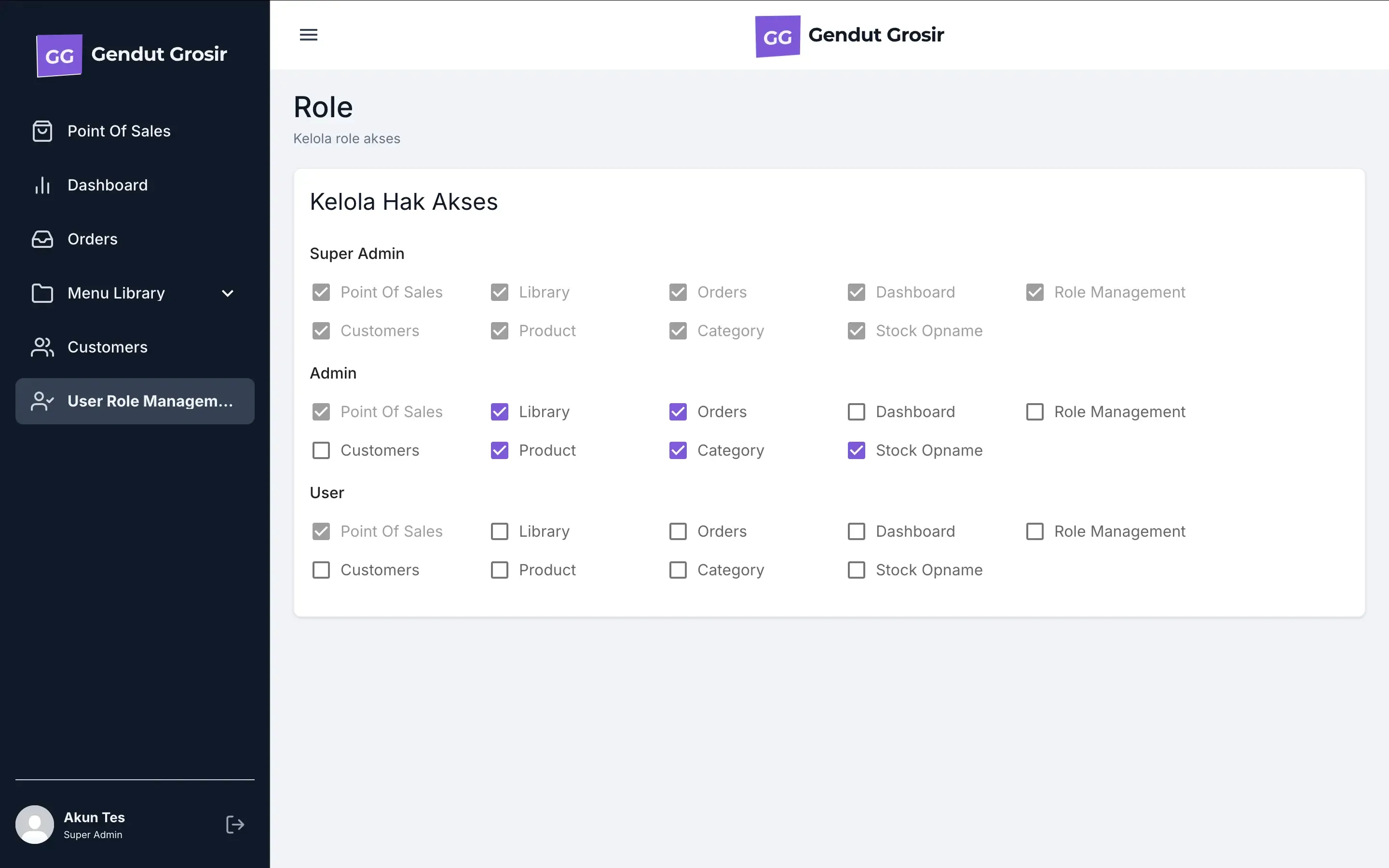Click the hamburger menu icon

pyautogui.click(x=308, y=35)
